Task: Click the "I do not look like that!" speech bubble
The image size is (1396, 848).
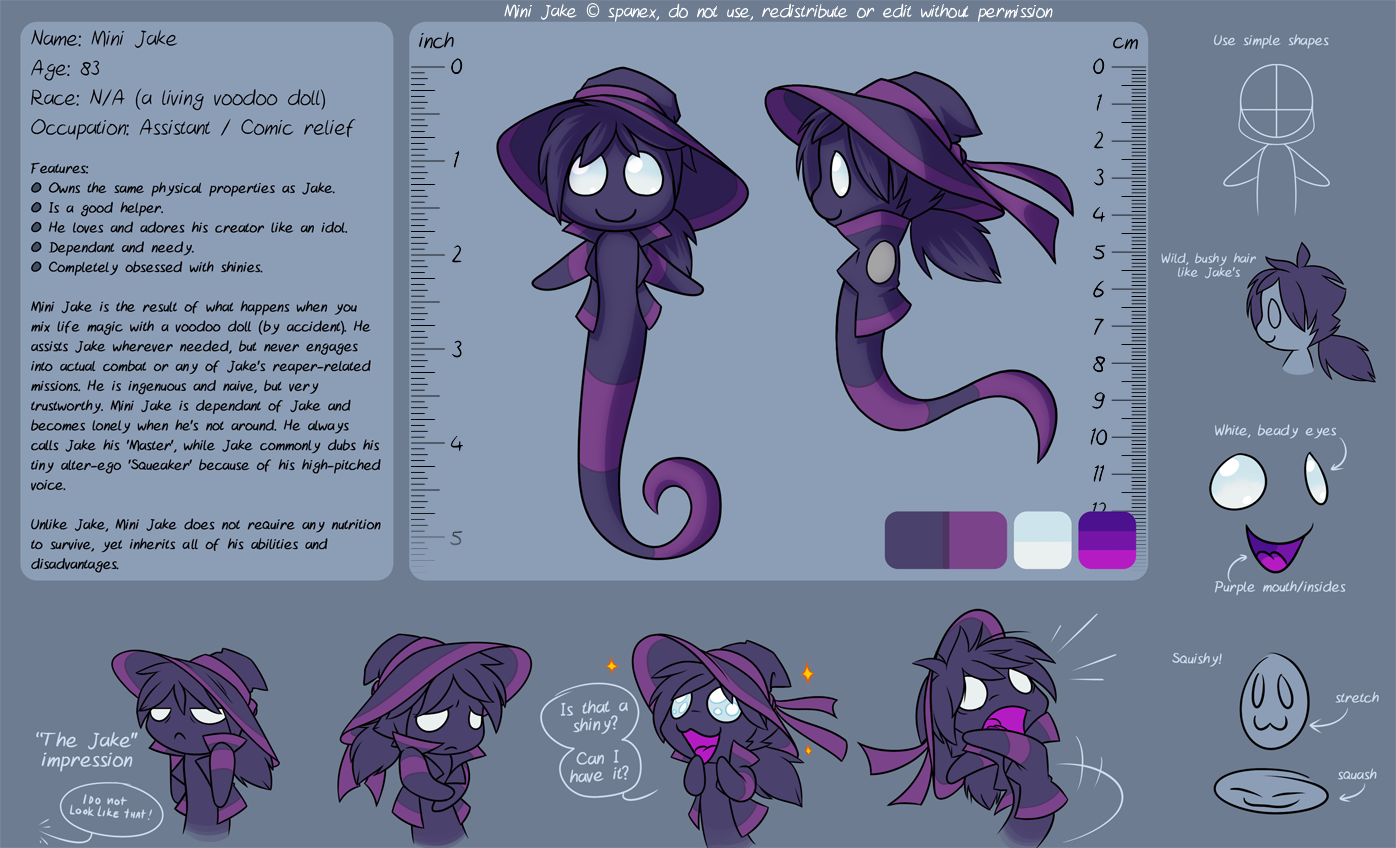Action: point(110,808)
